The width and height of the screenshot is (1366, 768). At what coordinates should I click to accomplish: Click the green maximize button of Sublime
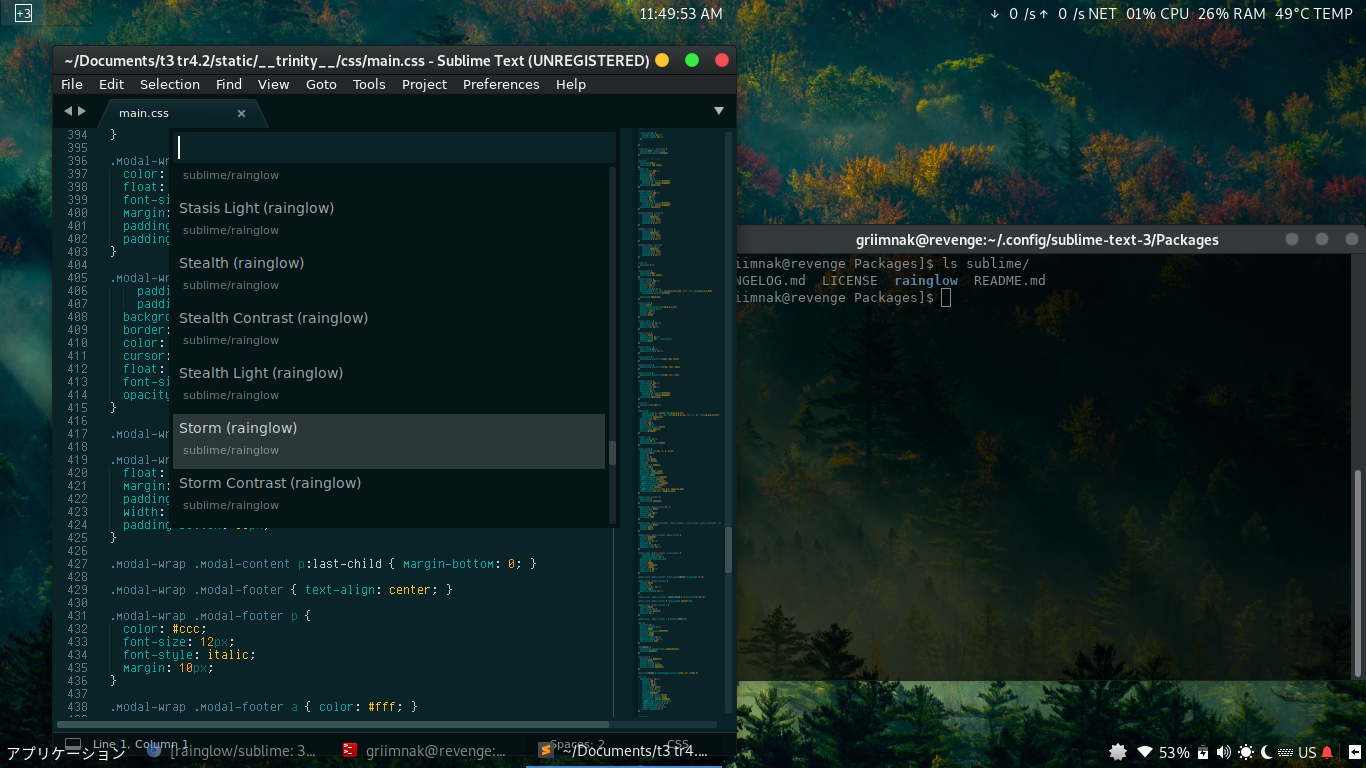click(691, 60)
